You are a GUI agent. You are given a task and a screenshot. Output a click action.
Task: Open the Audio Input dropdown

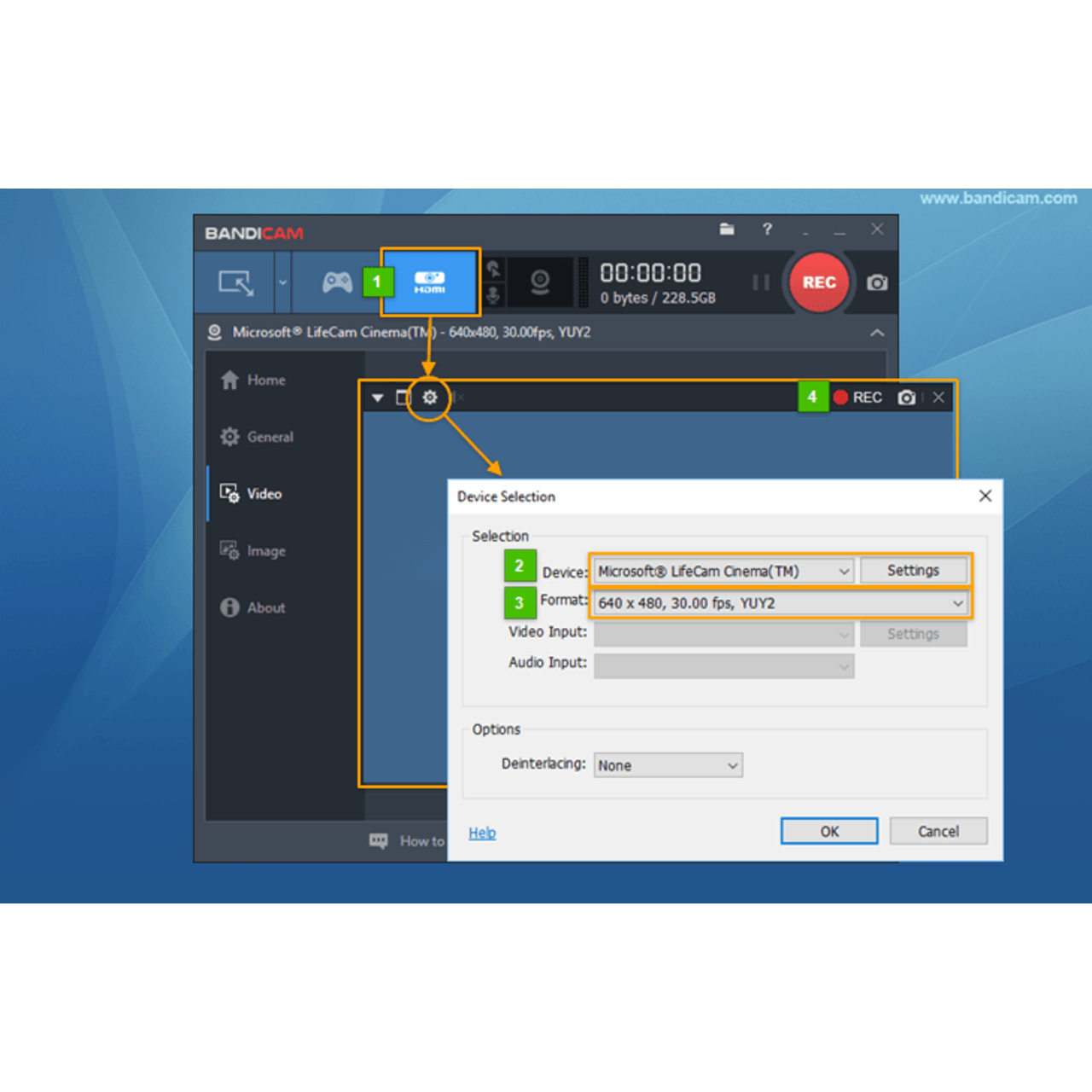click(x=723, y=665)
